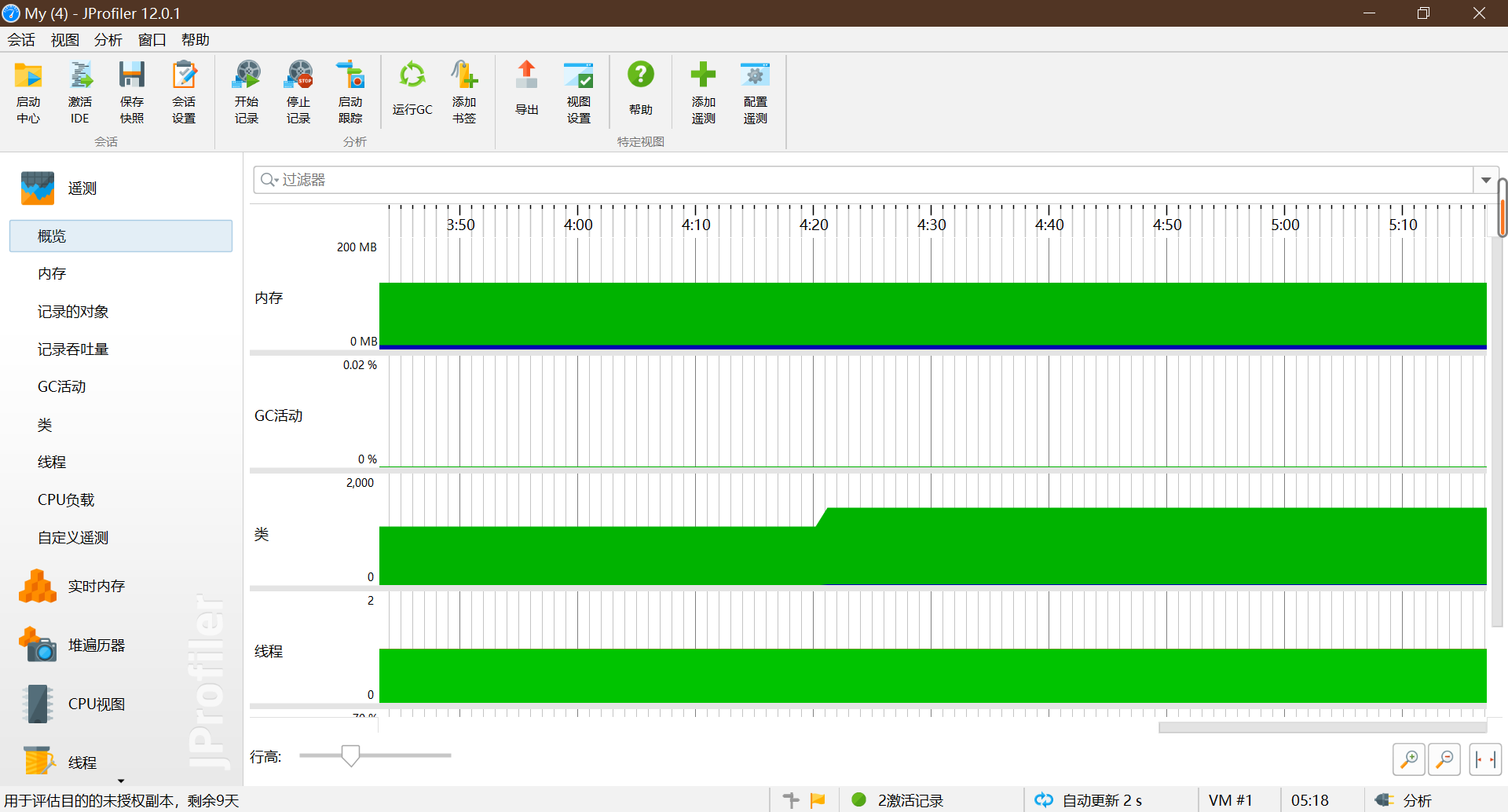Click the bookmark flag icon in status bar
1508x812 pixels.
818,800
